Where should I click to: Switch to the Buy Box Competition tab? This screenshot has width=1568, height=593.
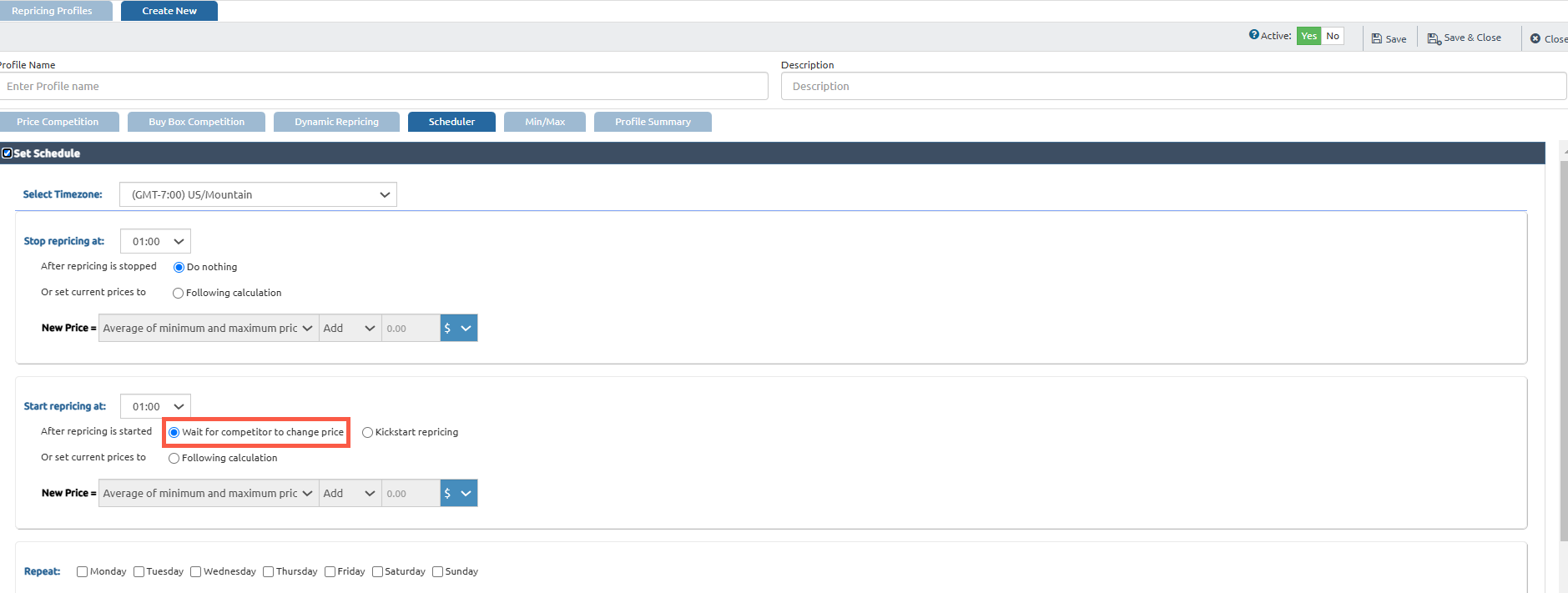tap(197, 123)
